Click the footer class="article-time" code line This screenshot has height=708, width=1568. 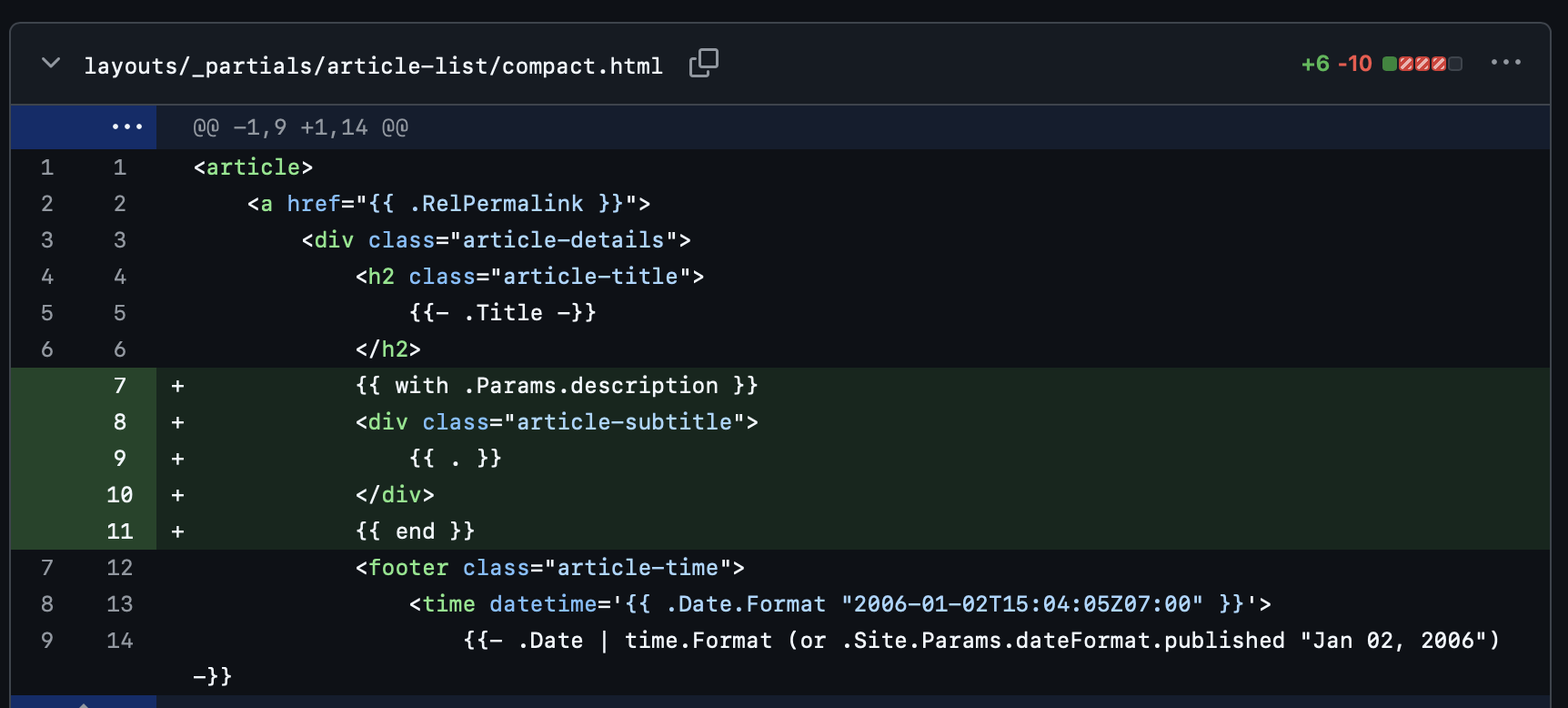click(x=549, y=568)
